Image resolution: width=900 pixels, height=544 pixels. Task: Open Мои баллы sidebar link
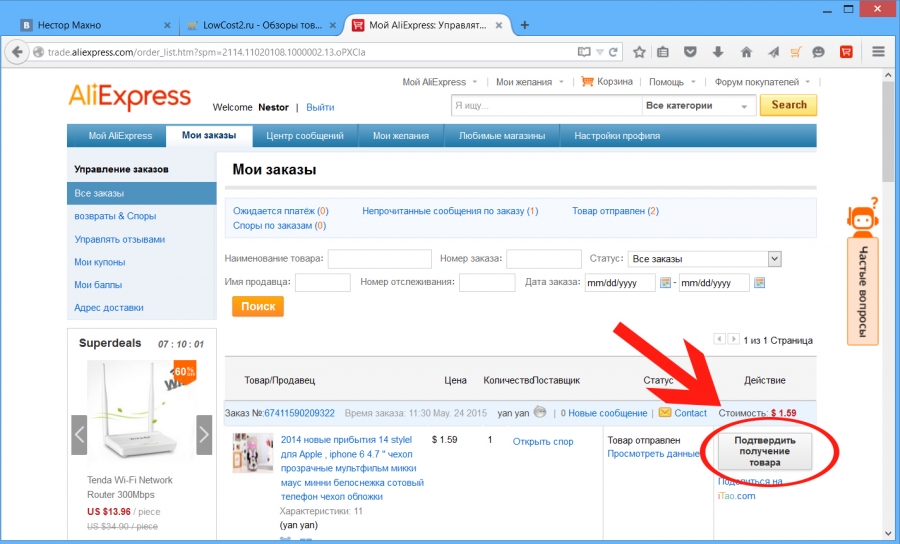tap(98, 285)
